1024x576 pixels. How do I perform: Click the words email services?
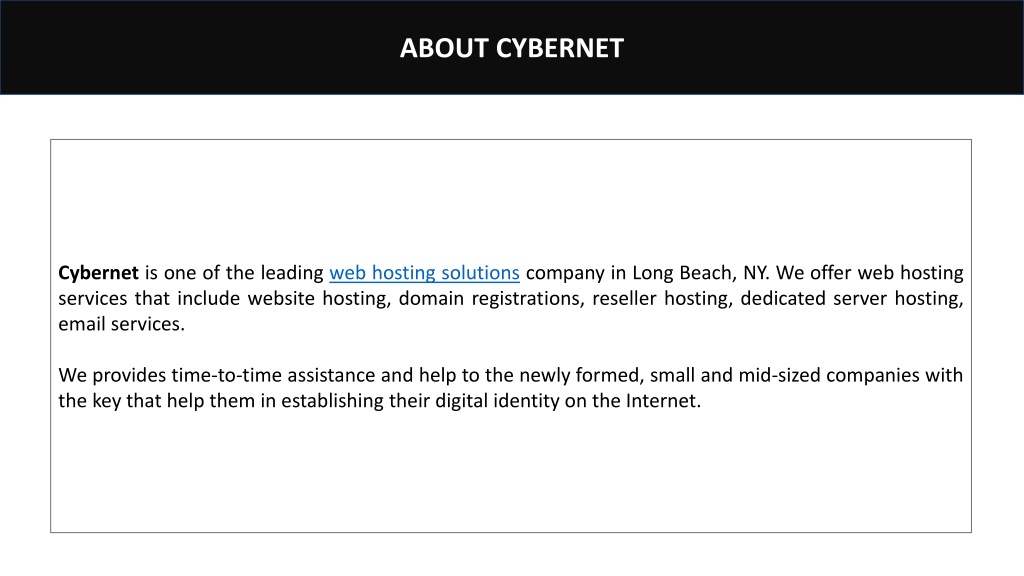(x=121, y=323)
